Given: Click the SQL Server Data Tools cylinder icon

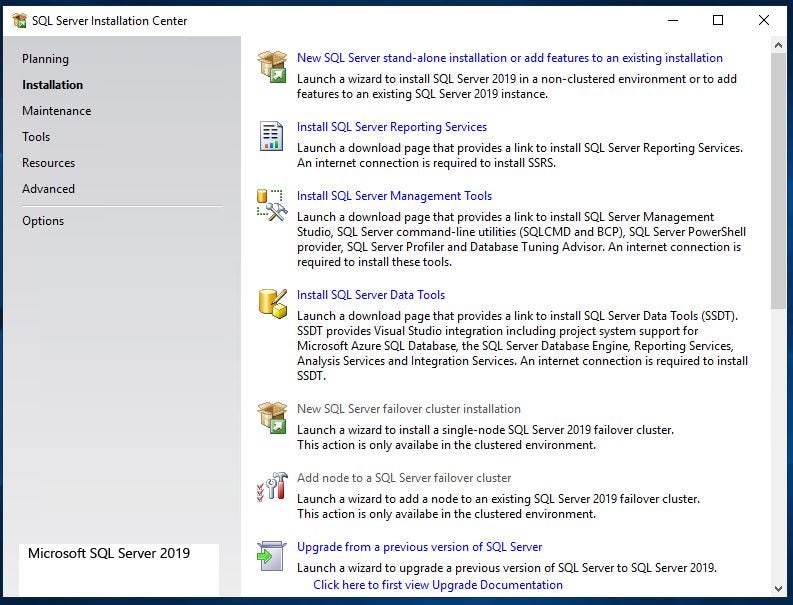Looking at the screenshot, I should tap(273, 304).
